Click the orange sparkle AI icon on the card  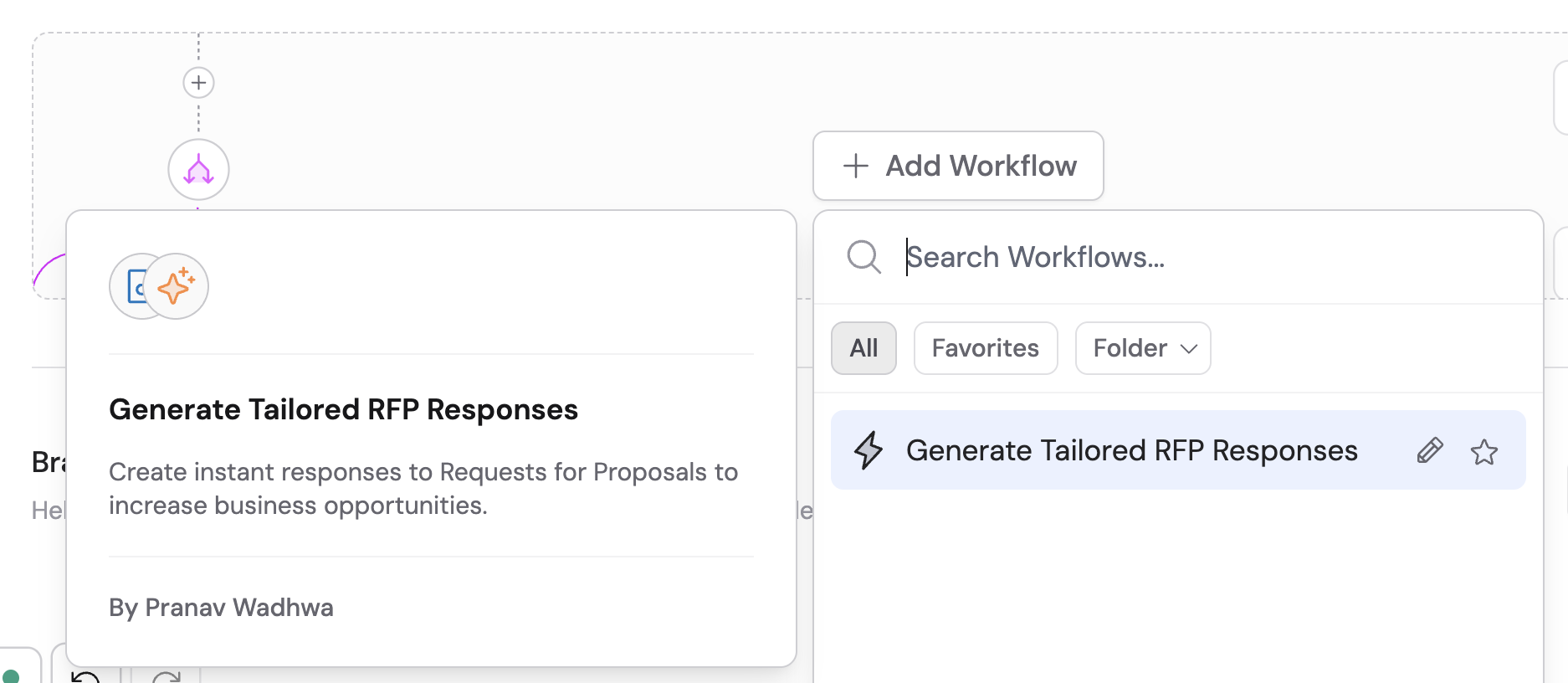pyautogui.click(x=175, y=285)
